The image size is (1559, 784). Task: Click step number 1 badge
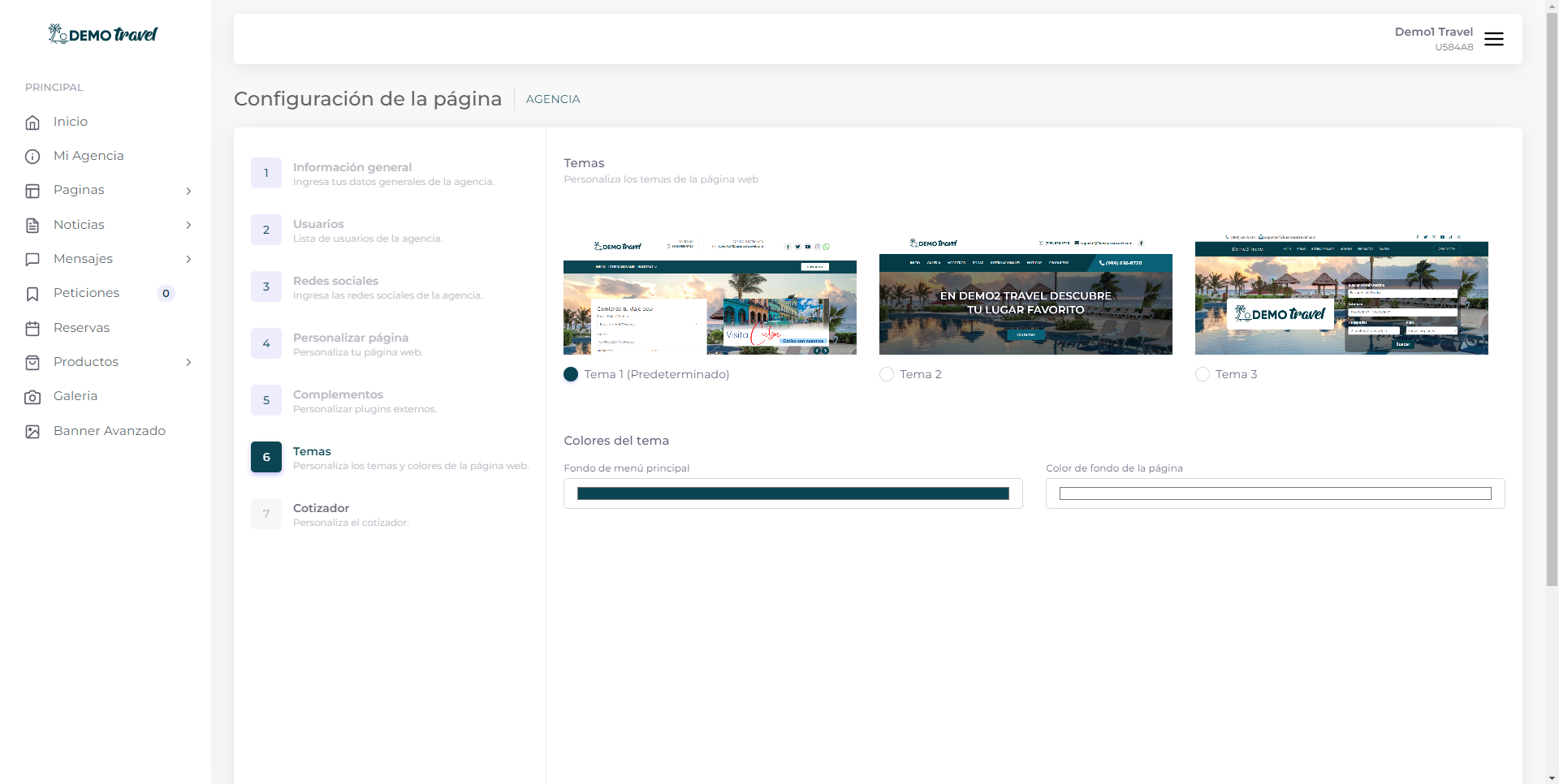[x=266, y=173]
